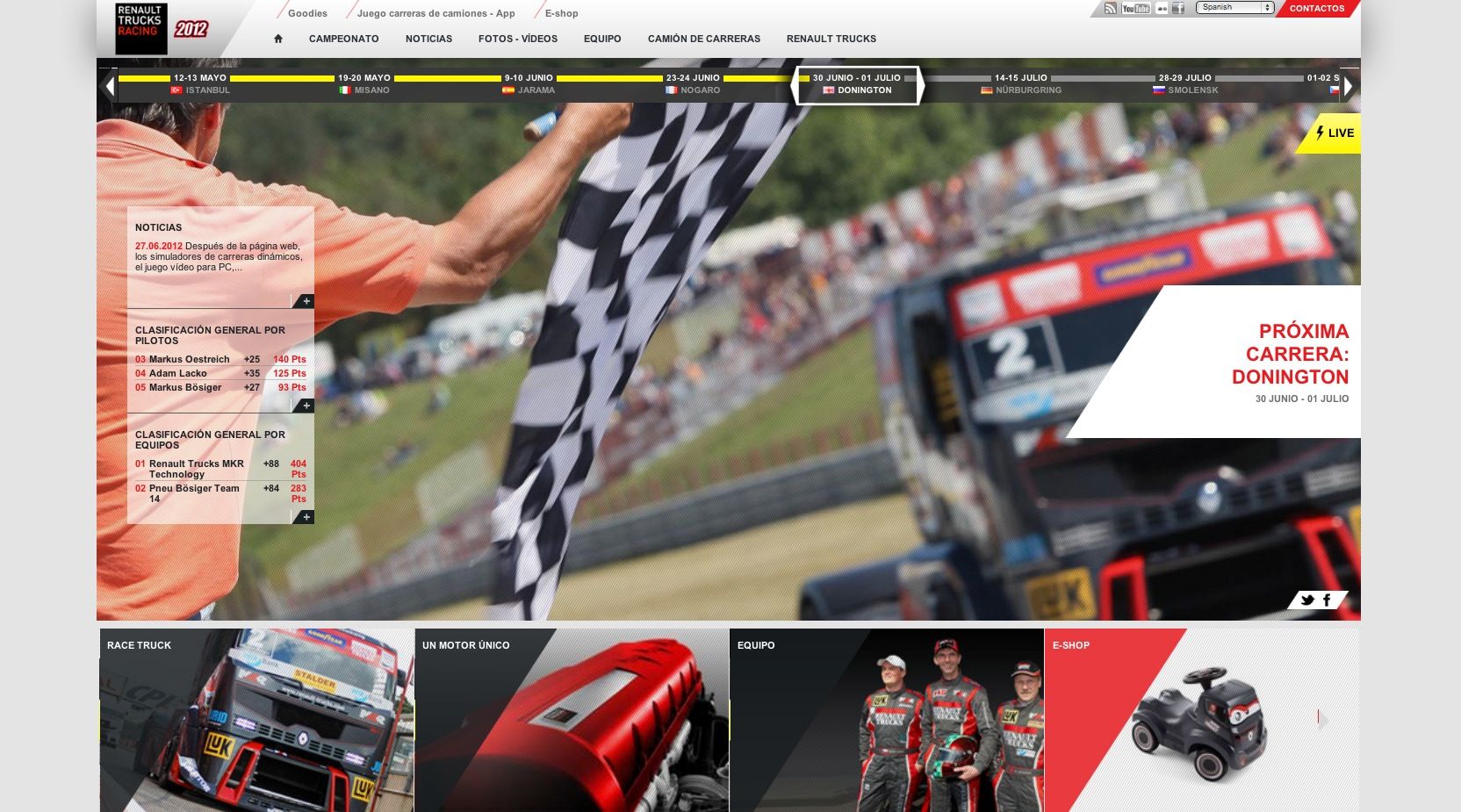Open the Campeonato menu
Viewport: 1461px width, 812px height.
point(343,39)
